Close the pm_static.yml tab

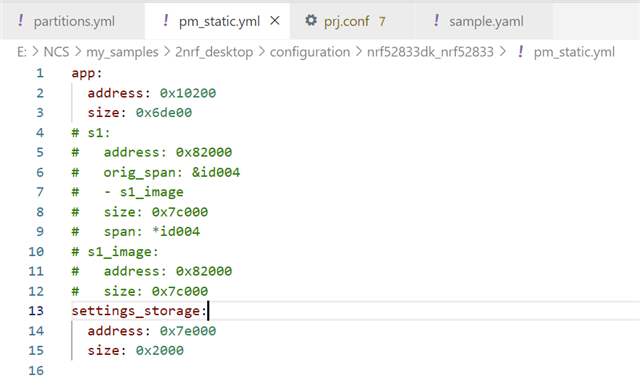point(275,20)
